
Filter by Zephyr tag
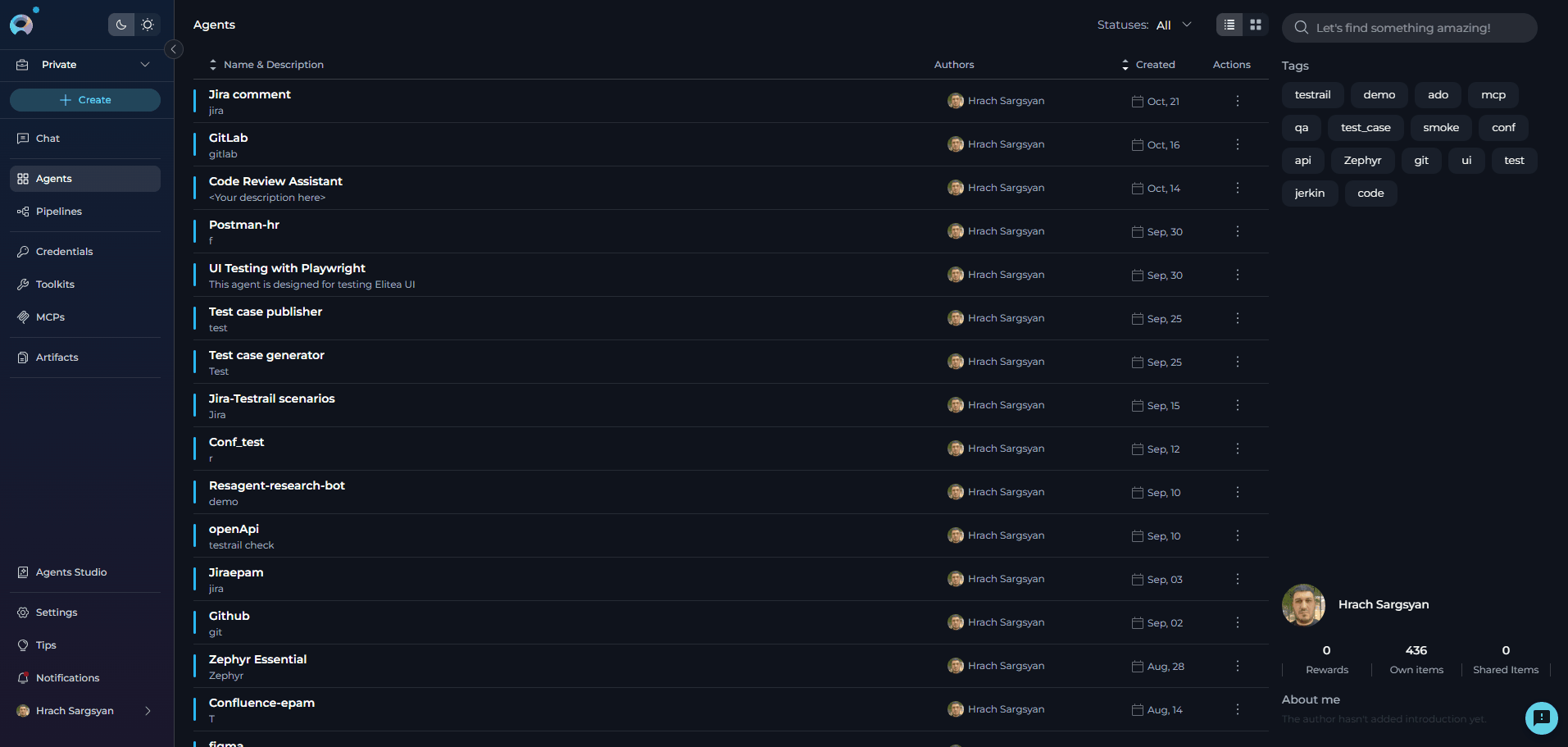[1362, 161]
